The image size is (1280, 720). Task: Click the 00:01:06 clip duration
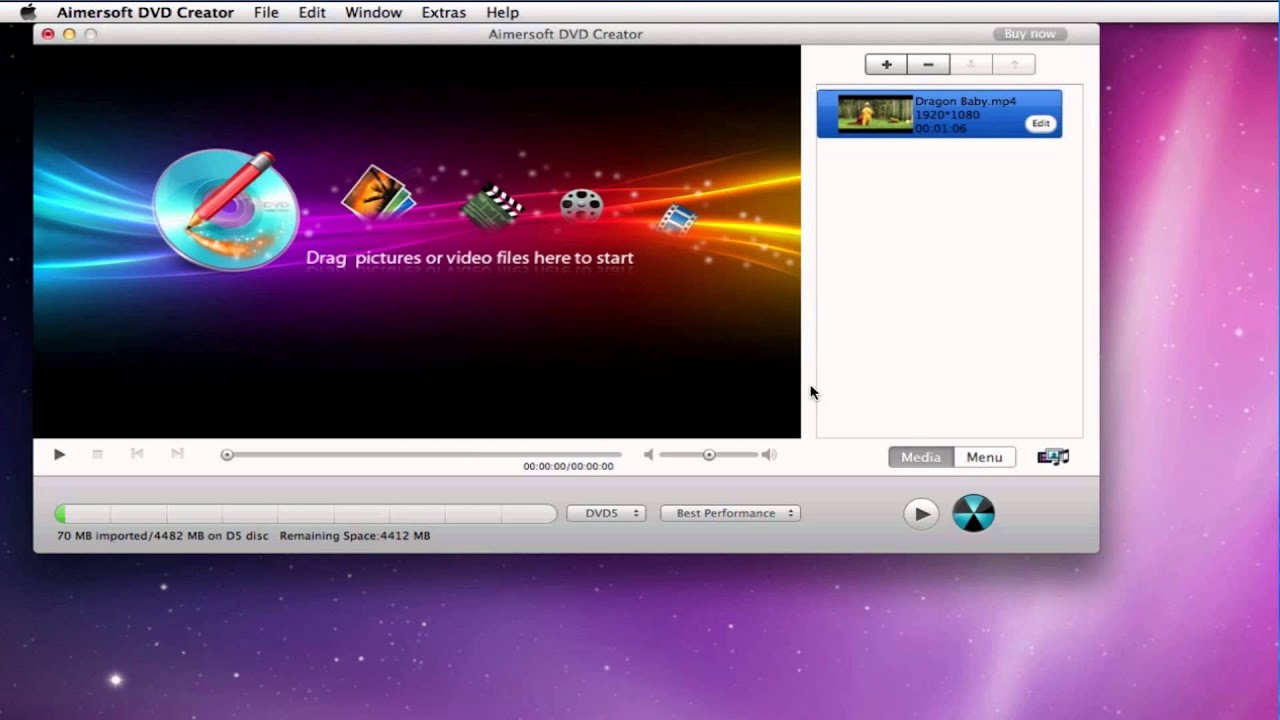941,129
